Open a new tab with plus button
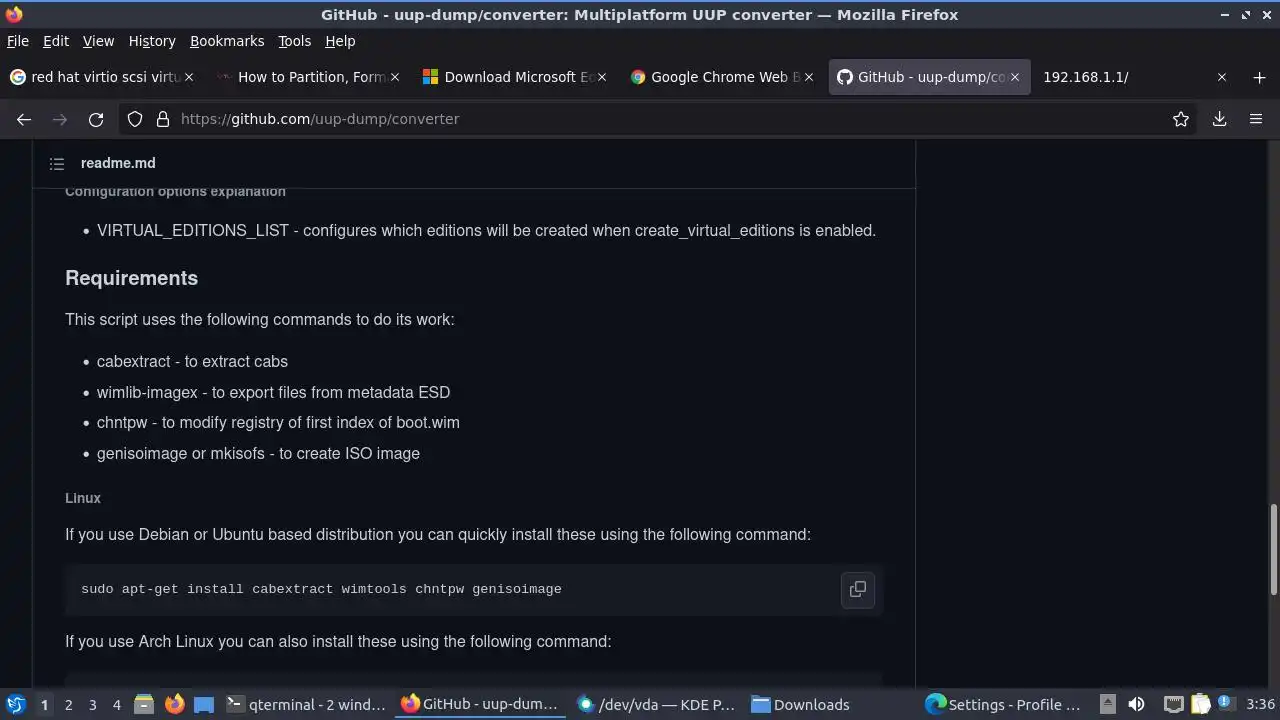The width and height of the screenshot is (1280, 720). (1259, 77)
